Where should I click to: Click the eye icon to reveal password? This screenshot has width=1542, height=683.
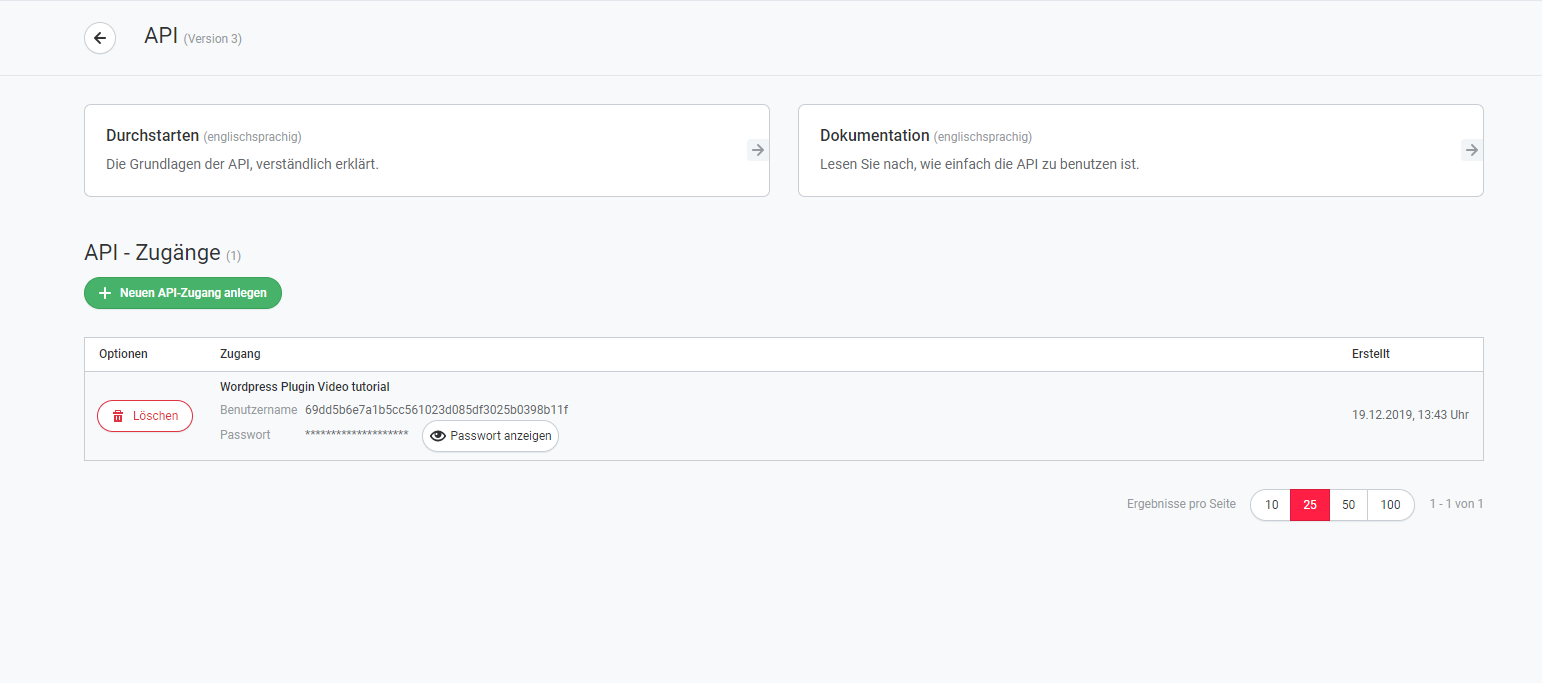437,436
